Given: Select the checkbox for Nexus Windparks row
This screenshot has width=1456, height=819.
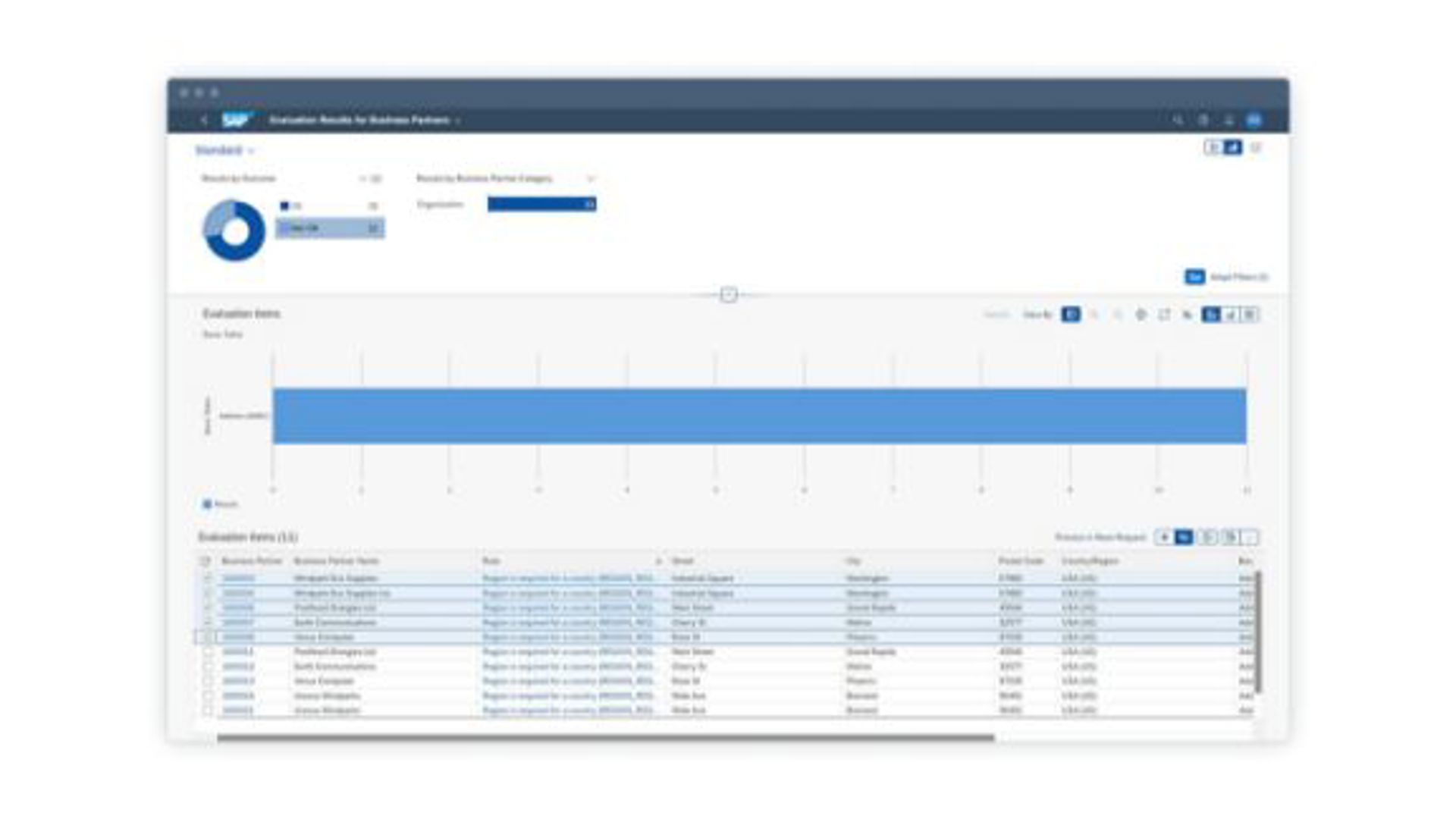Looking at the screenshot, I should [208, 696].
